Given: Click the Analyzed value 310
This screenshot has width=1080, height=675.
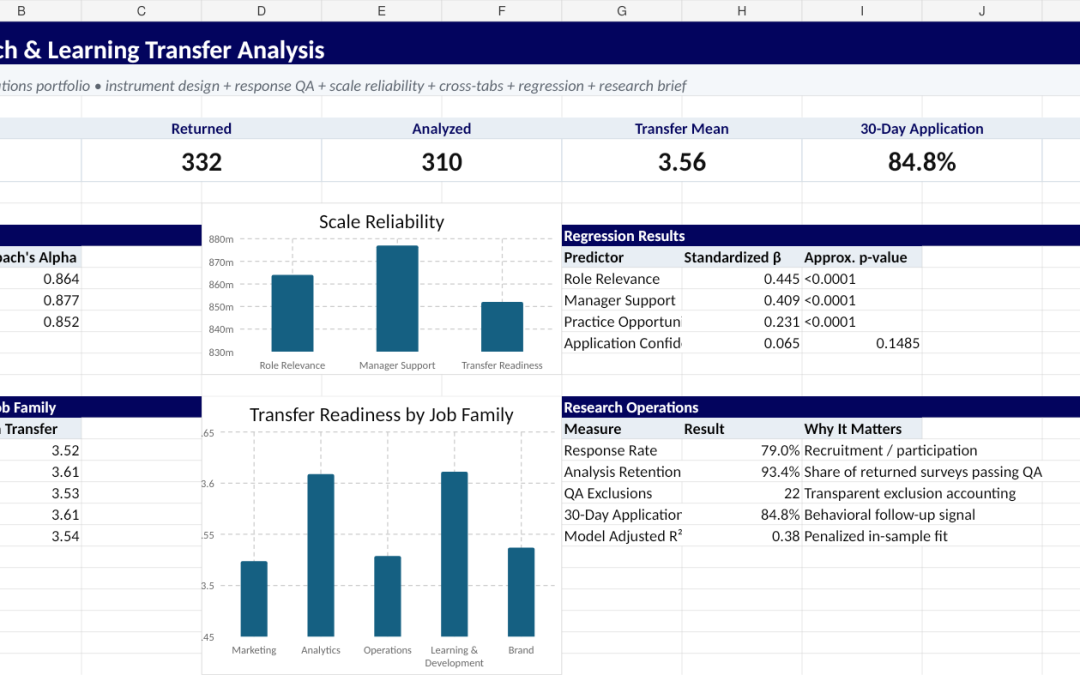Looking at the screenshot, I should coord(442,162).
